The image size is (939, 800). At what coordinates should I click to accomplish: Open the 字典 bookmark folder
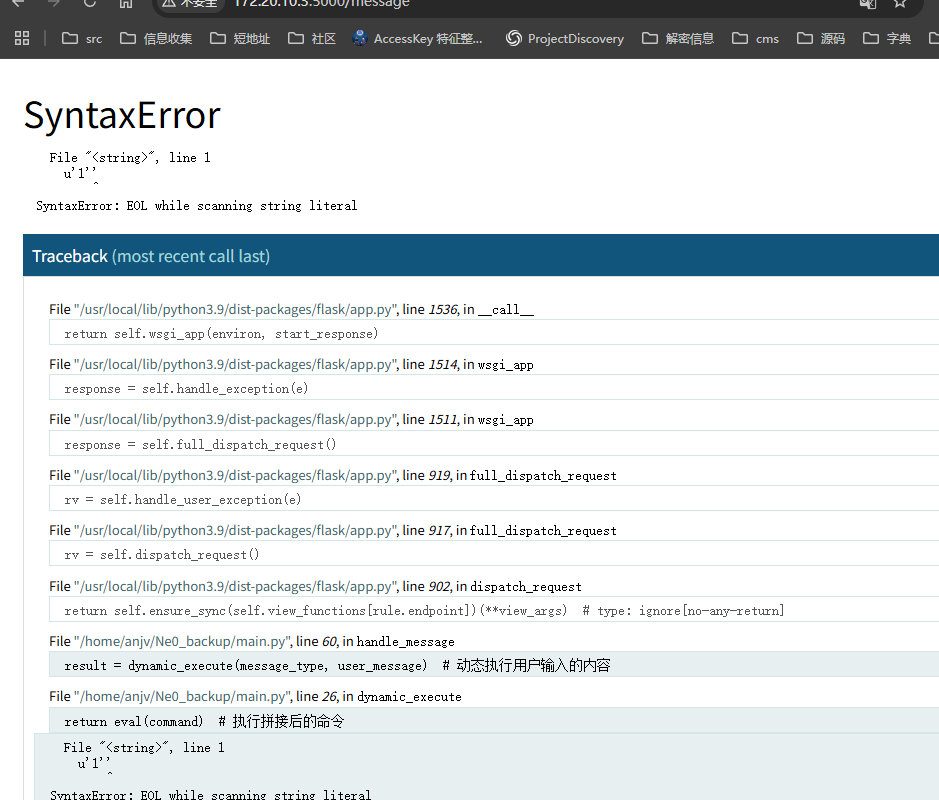pos(887,38)
